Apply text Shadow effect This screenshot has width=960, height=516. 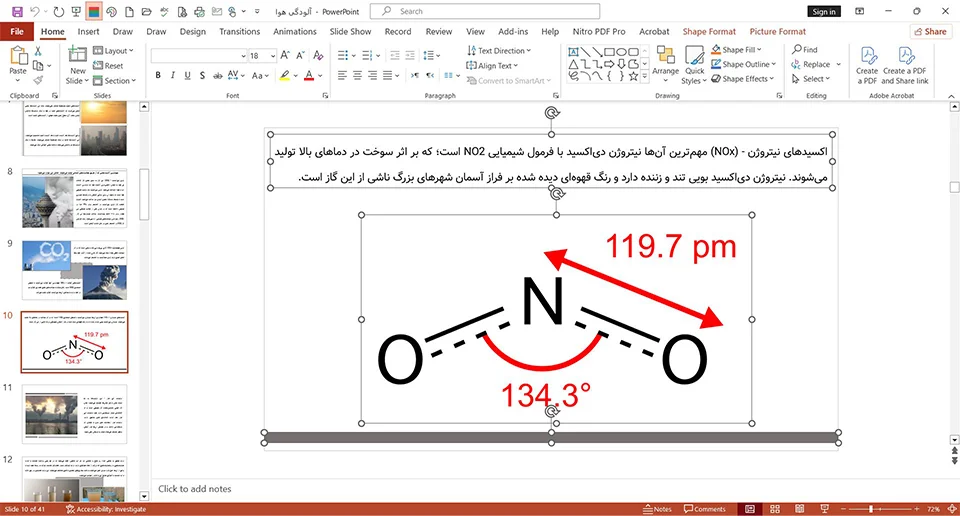(202, 75)
